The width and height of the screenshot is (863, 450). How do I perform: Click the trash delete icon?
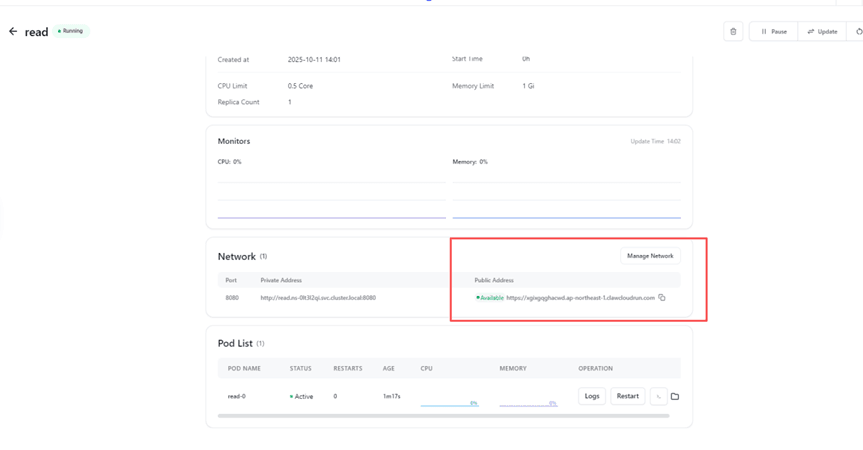point(733,32)
